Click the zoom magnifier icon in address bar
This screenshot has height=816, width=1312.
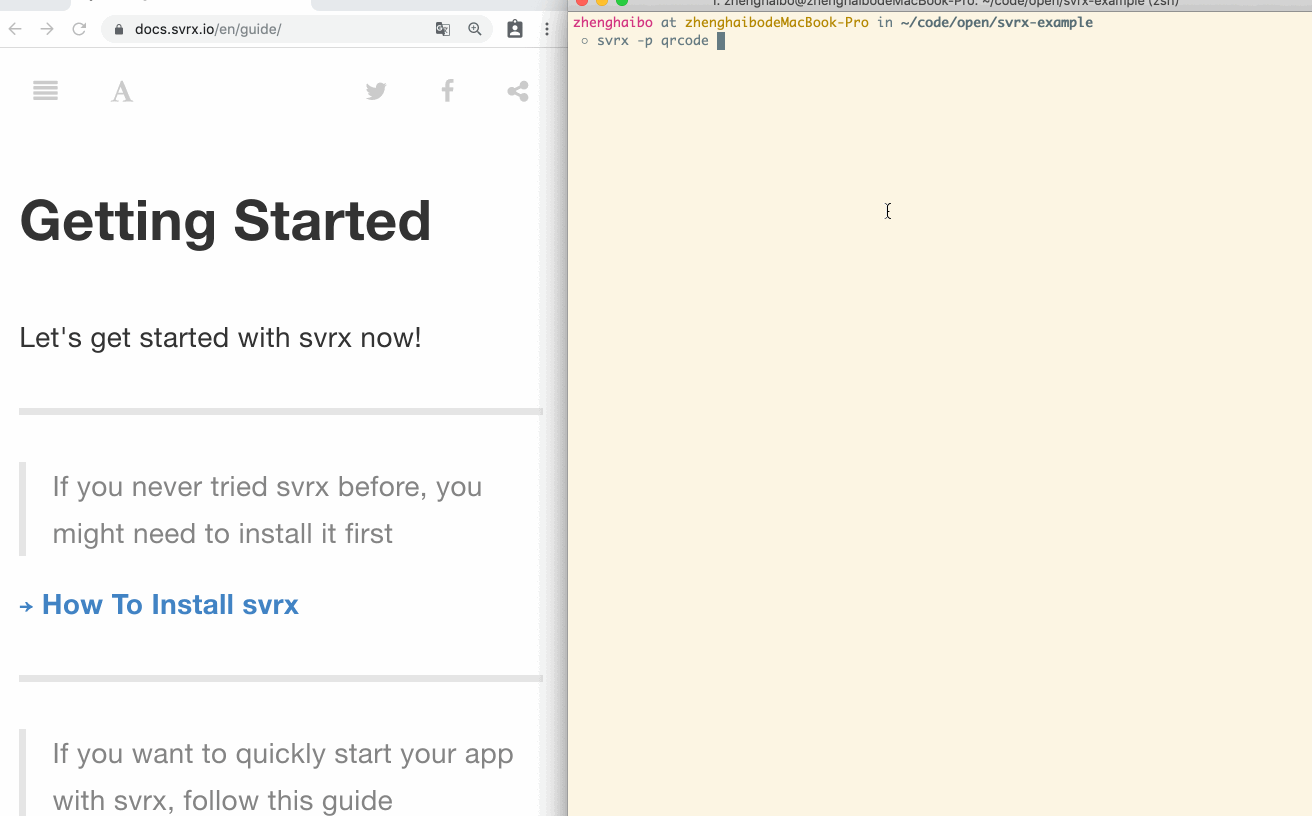pyautogui.click(x=475, y=29)
